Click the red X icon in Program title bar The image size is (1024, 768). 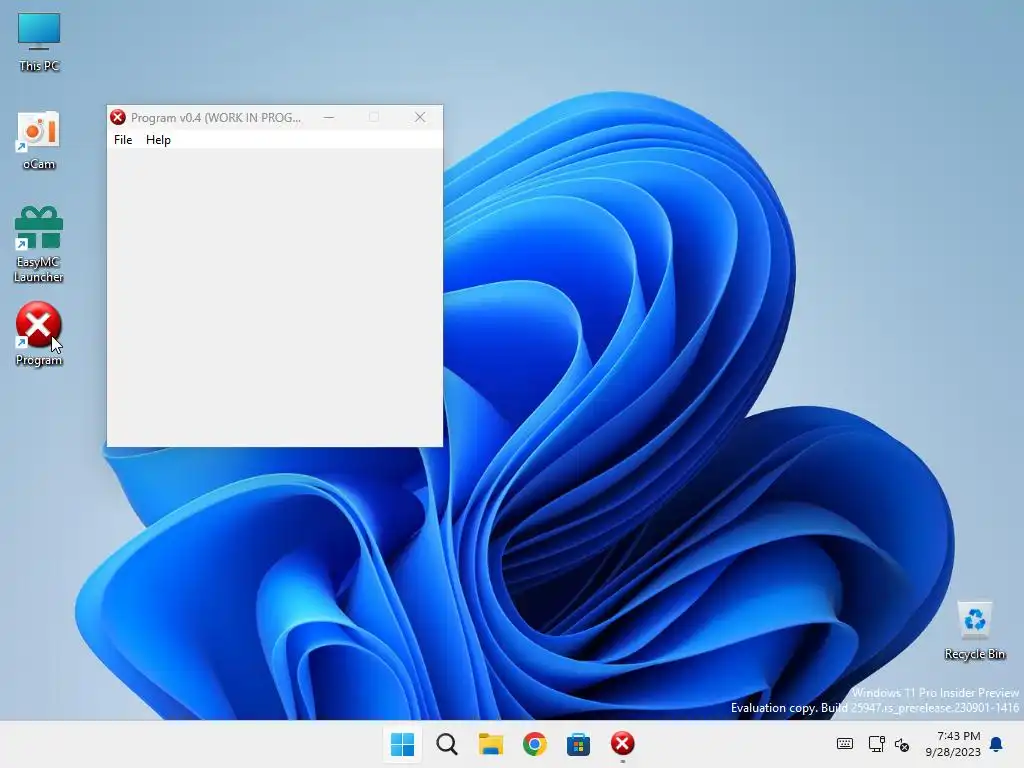pyautogui.click(x=118, y=118)
